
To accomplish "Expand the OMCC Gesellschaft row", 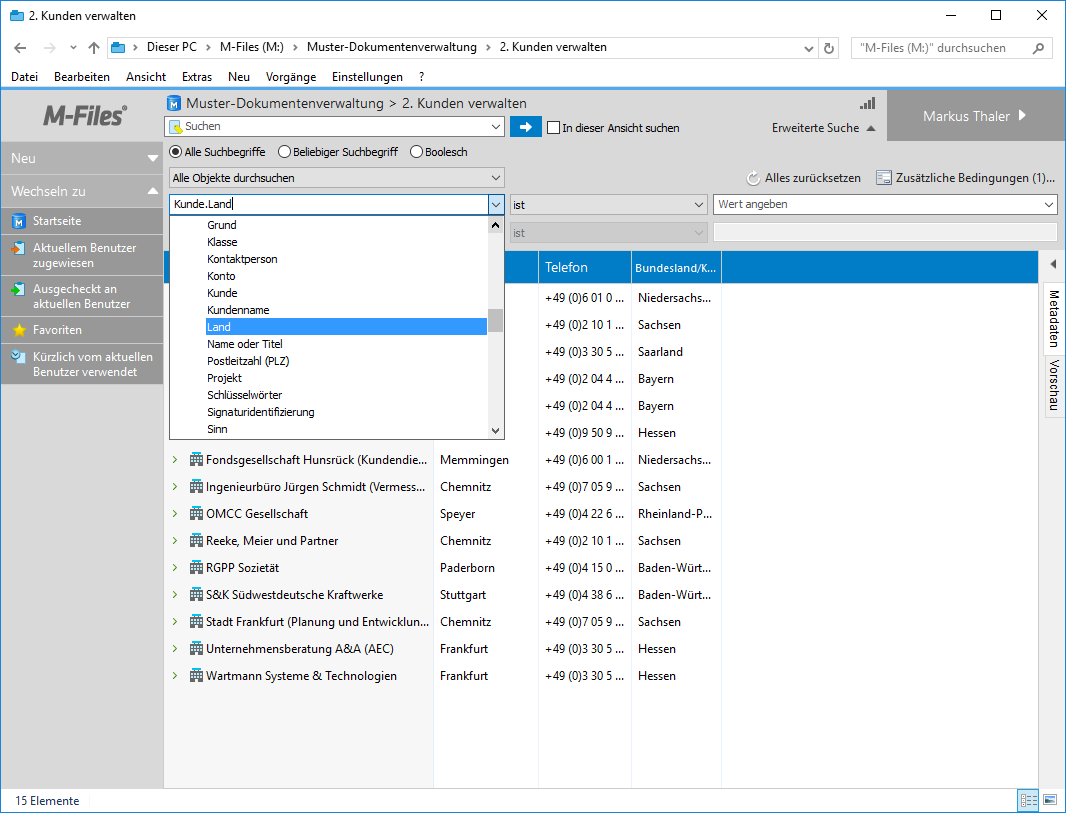I will tap(174, 514).
